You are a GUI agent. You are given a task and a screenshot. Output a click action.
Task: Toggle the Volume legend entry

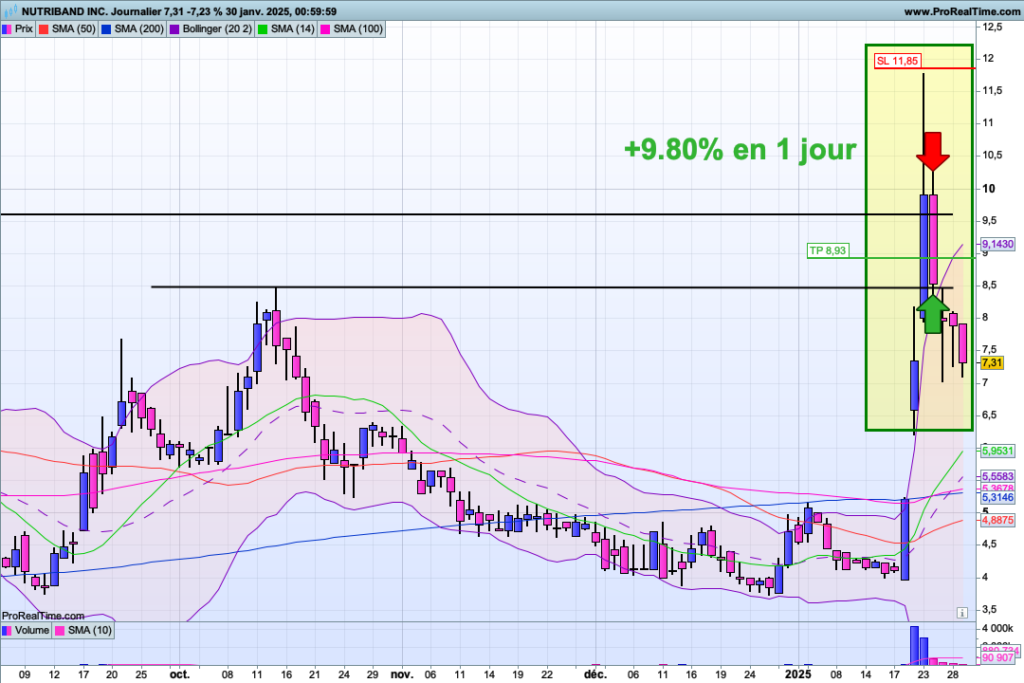(x=25, y=630)
